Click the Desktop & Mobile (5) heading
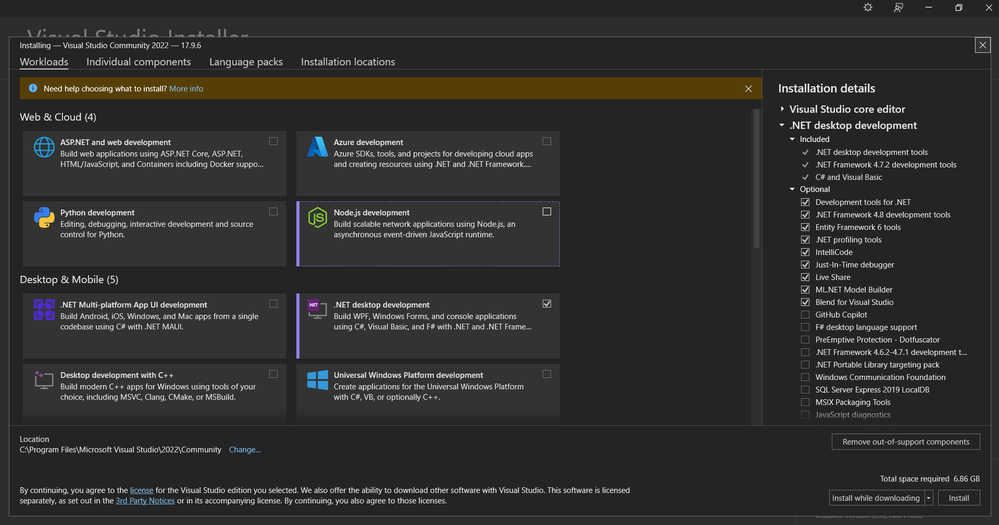Screen dimensions: 999x525 69,280
